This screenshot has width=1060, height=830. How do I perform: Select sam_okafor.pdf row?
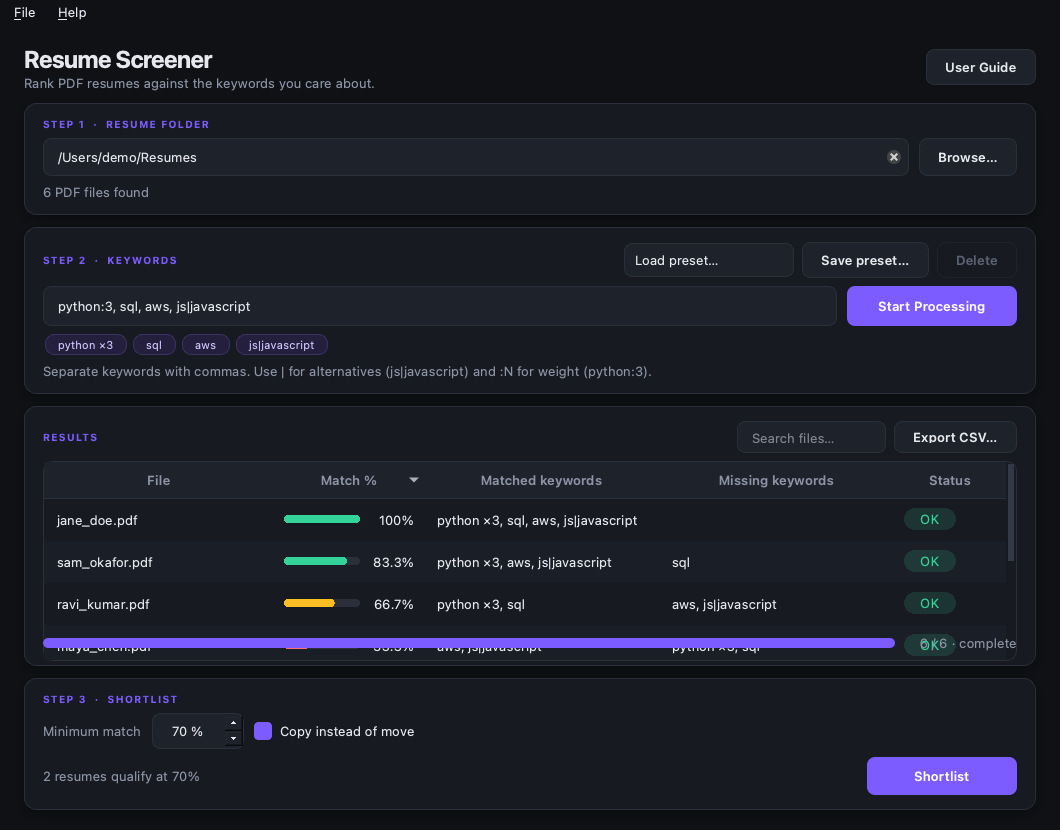pos(525,562)
